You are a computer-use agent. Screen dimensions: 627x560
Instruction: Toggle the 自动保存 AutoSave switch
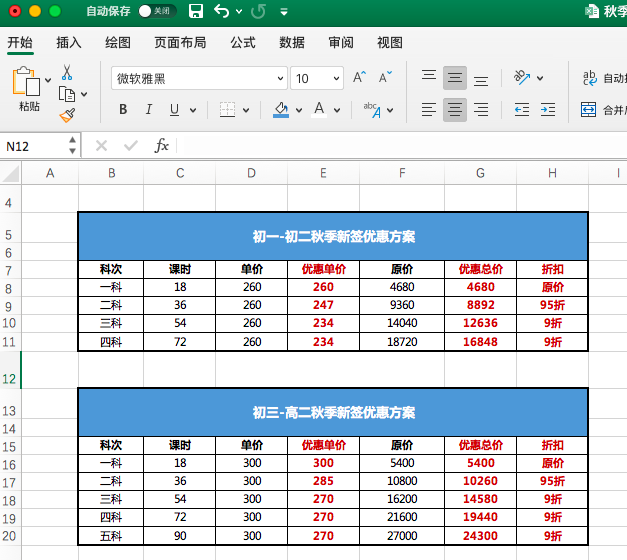click(x=157, y=11)
